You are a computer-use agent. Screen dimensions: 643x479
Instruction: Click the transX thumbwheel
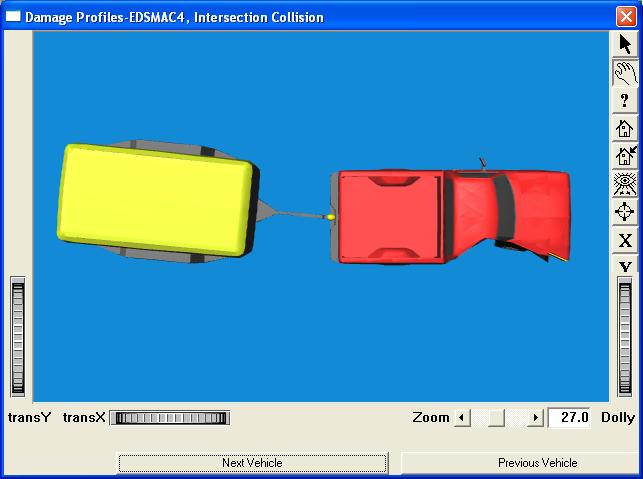[x=172, y=418]
